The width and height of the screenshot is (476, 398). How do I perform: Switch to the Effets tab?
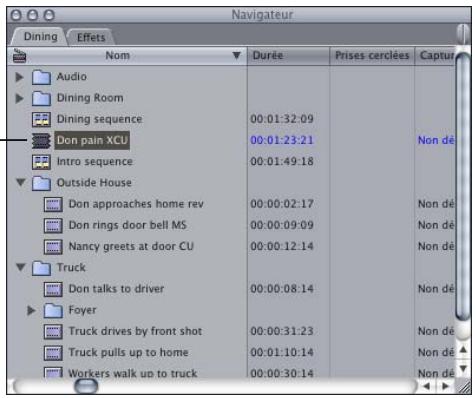click(91, 37)
